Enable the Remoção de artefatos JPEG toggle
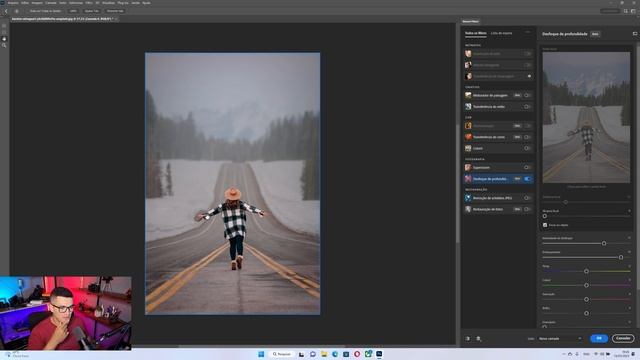640x360 pixels. [527, 198]
